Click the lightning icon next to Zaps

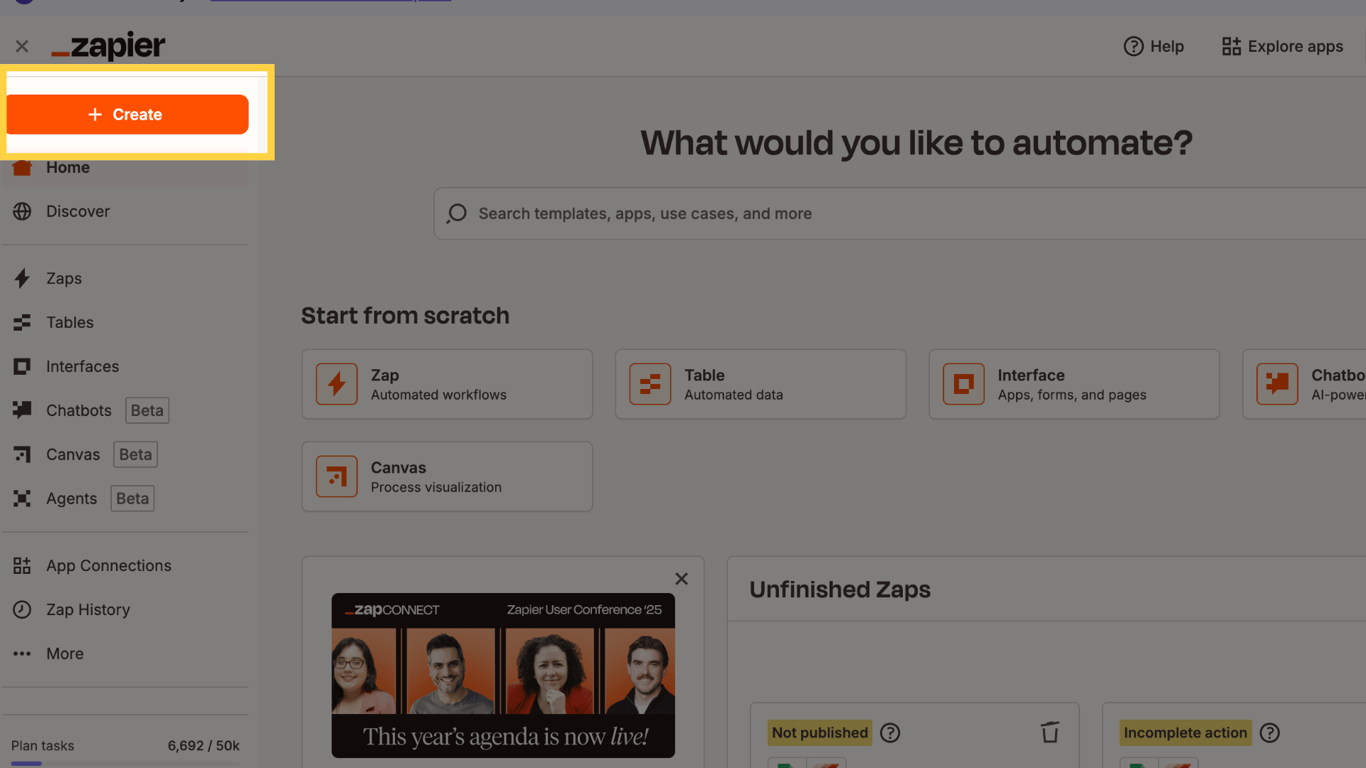(x=22, y=278)
